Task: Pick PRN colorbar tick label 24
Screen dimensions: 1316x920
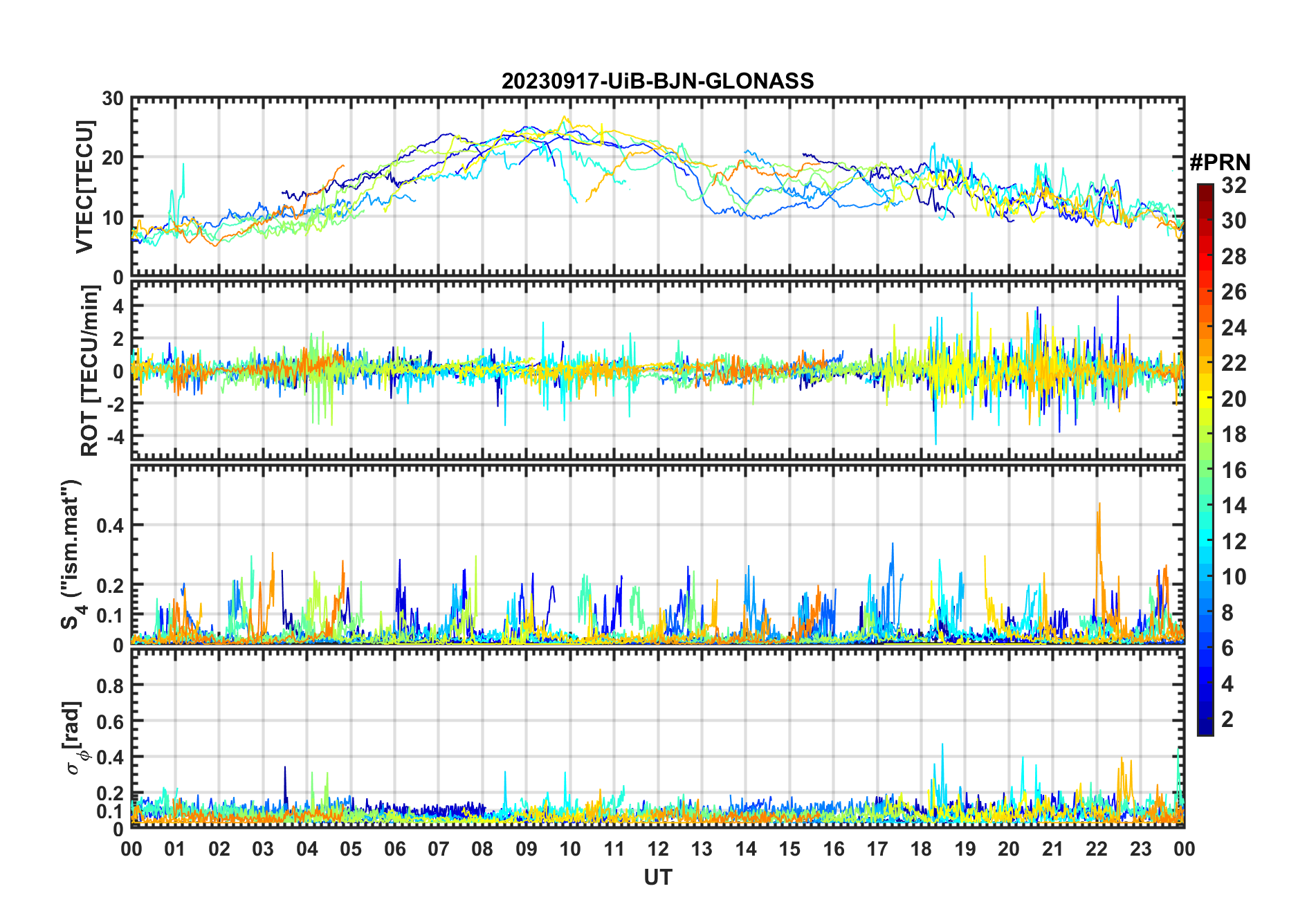Action: [1234, 328]
